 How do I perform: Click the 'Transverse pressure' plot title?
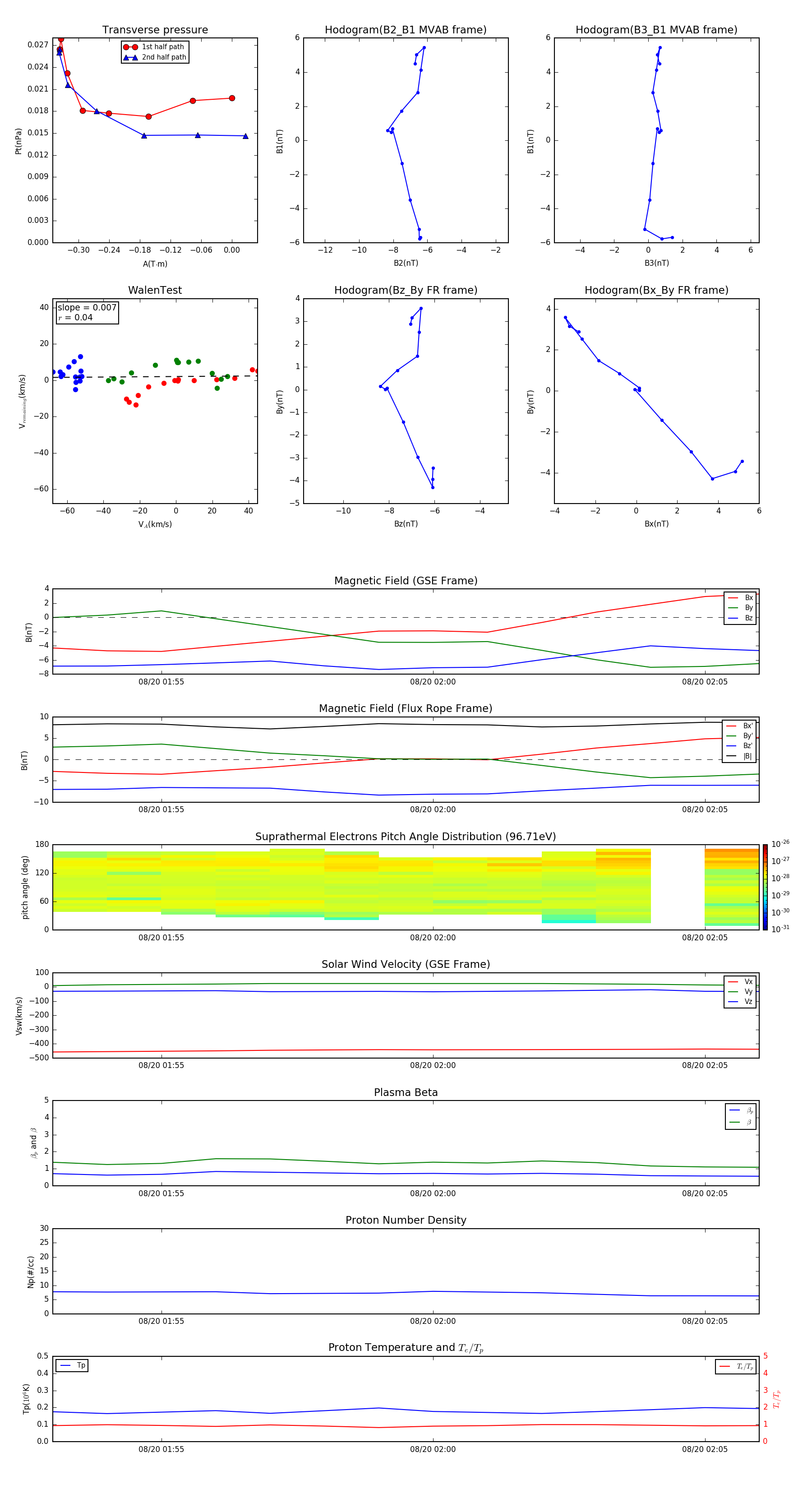tap(155, 30)
